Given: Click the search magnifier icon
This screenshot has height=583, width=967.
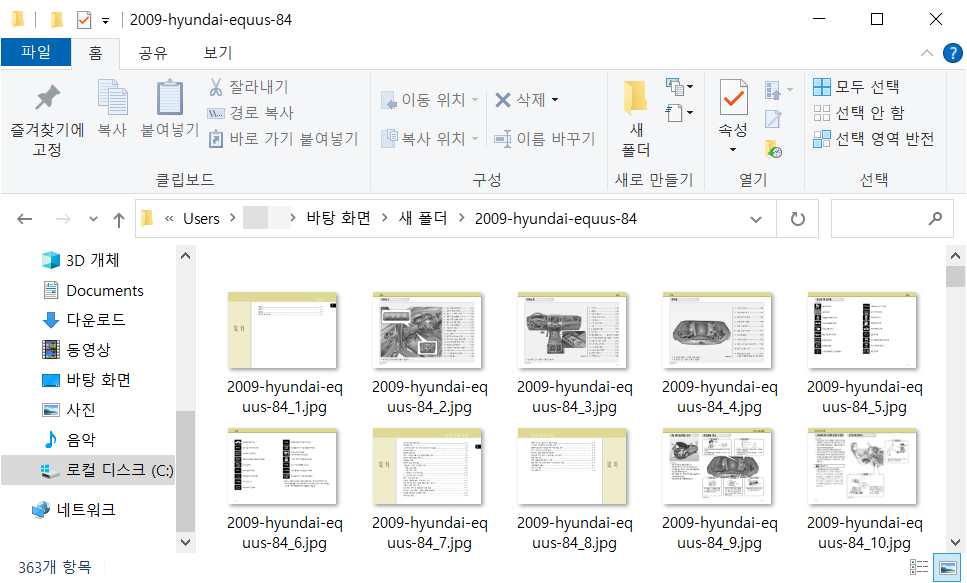Looking at the screenshot, I should coord(936,218).
